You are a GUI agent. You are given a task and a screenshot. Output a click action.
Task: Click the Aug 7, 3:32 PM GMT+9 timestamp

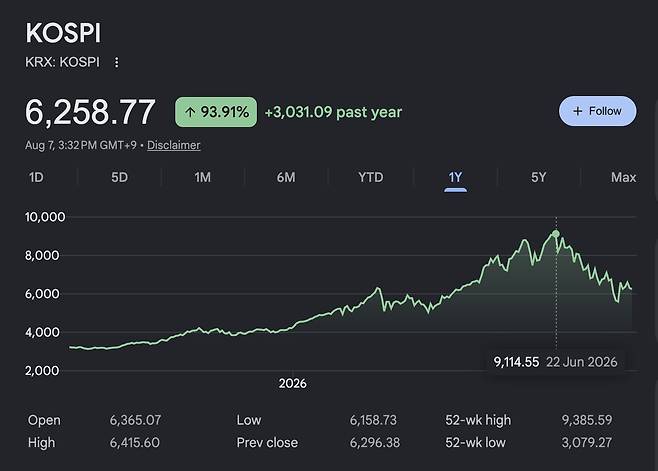[81, 145]
